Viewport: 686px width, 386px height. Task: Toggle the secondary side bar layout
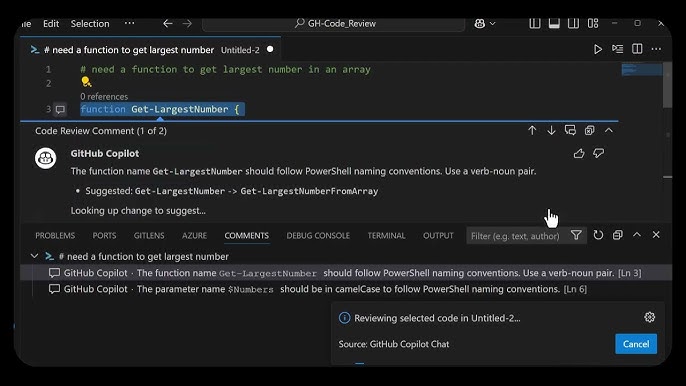point(573,23)
